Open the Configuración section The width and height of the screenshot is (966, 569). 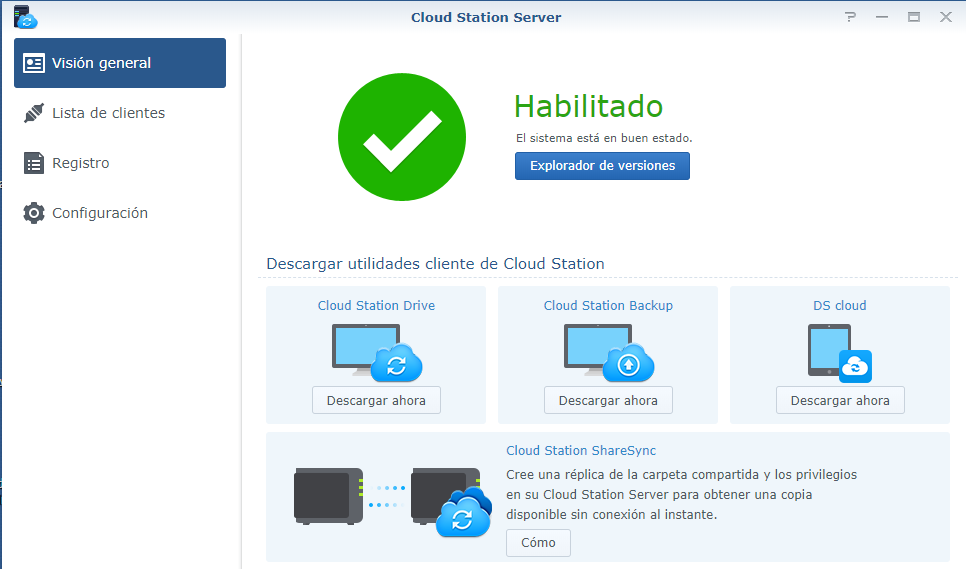pos(120,213)
